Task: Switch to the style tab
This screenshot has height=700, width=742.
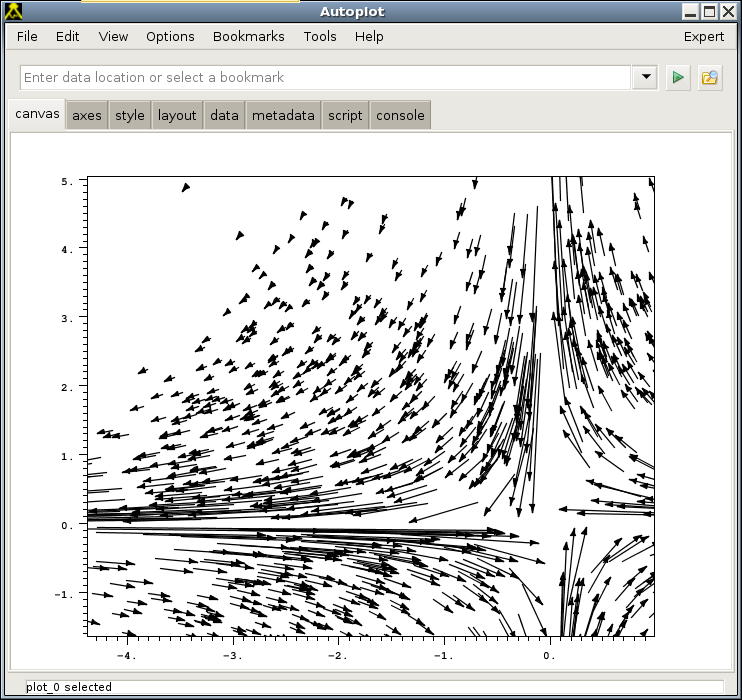Action: 130,115
